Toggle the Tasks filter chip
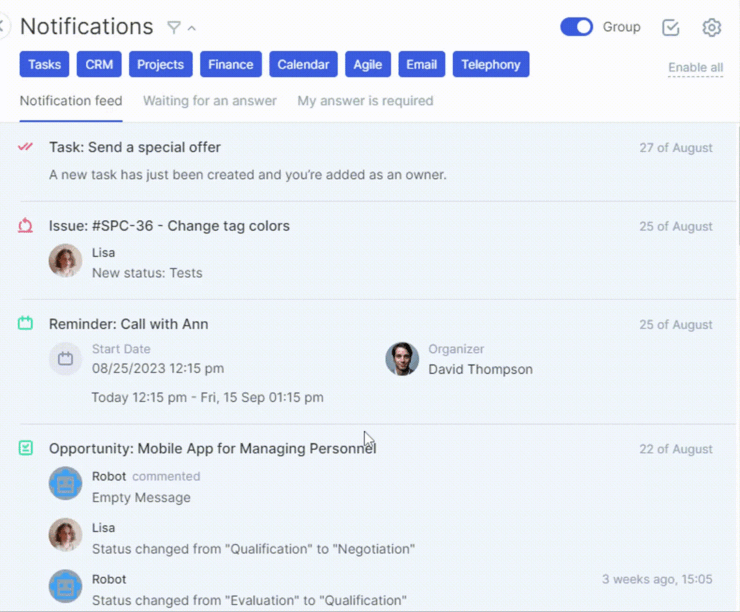 pyautogui.click(x=44, y=64)
